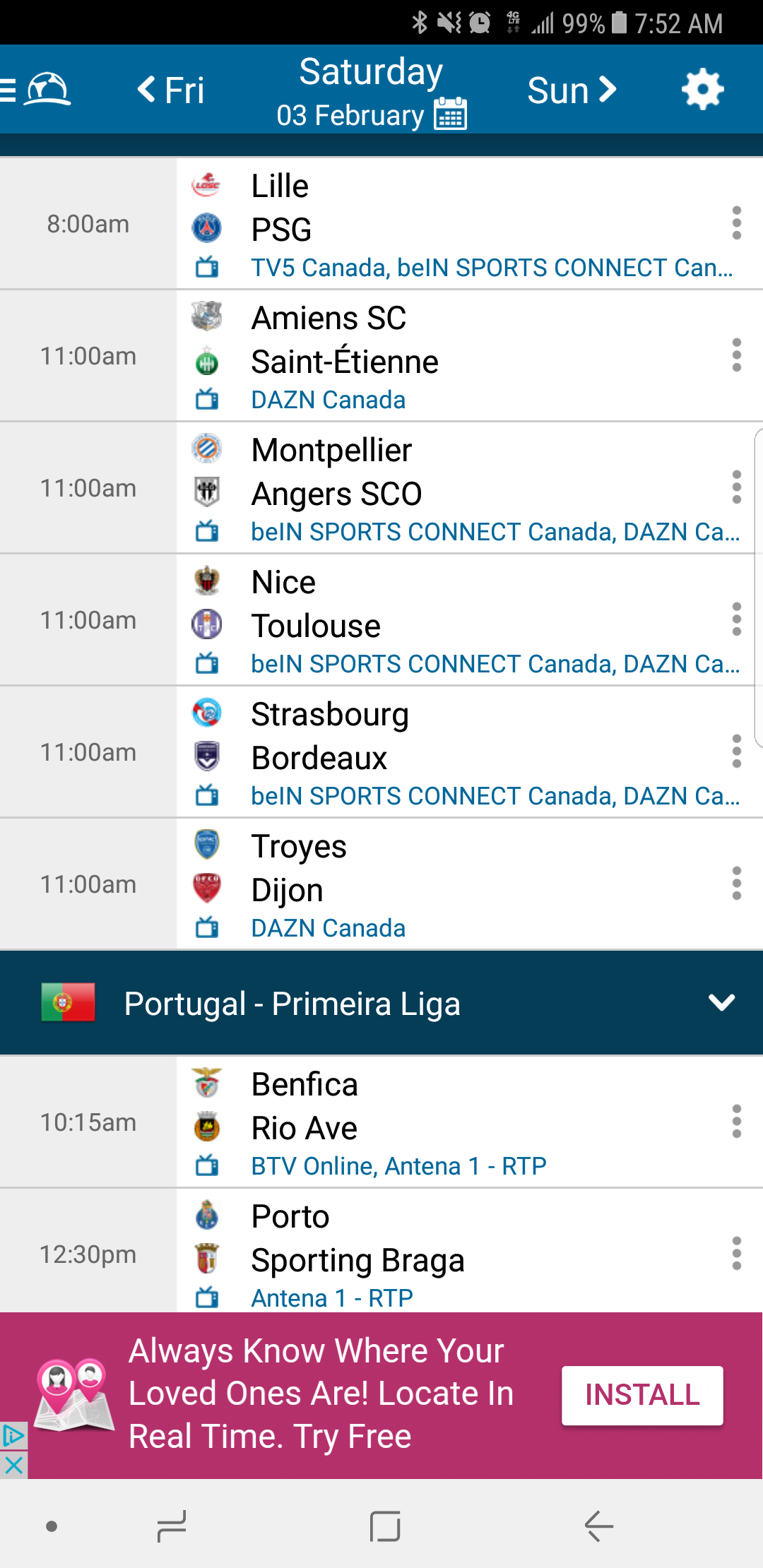Tap the three-dot menu for Nice vs Toulouse
This screenshot has width=763, height=1568.
point(736,619)
